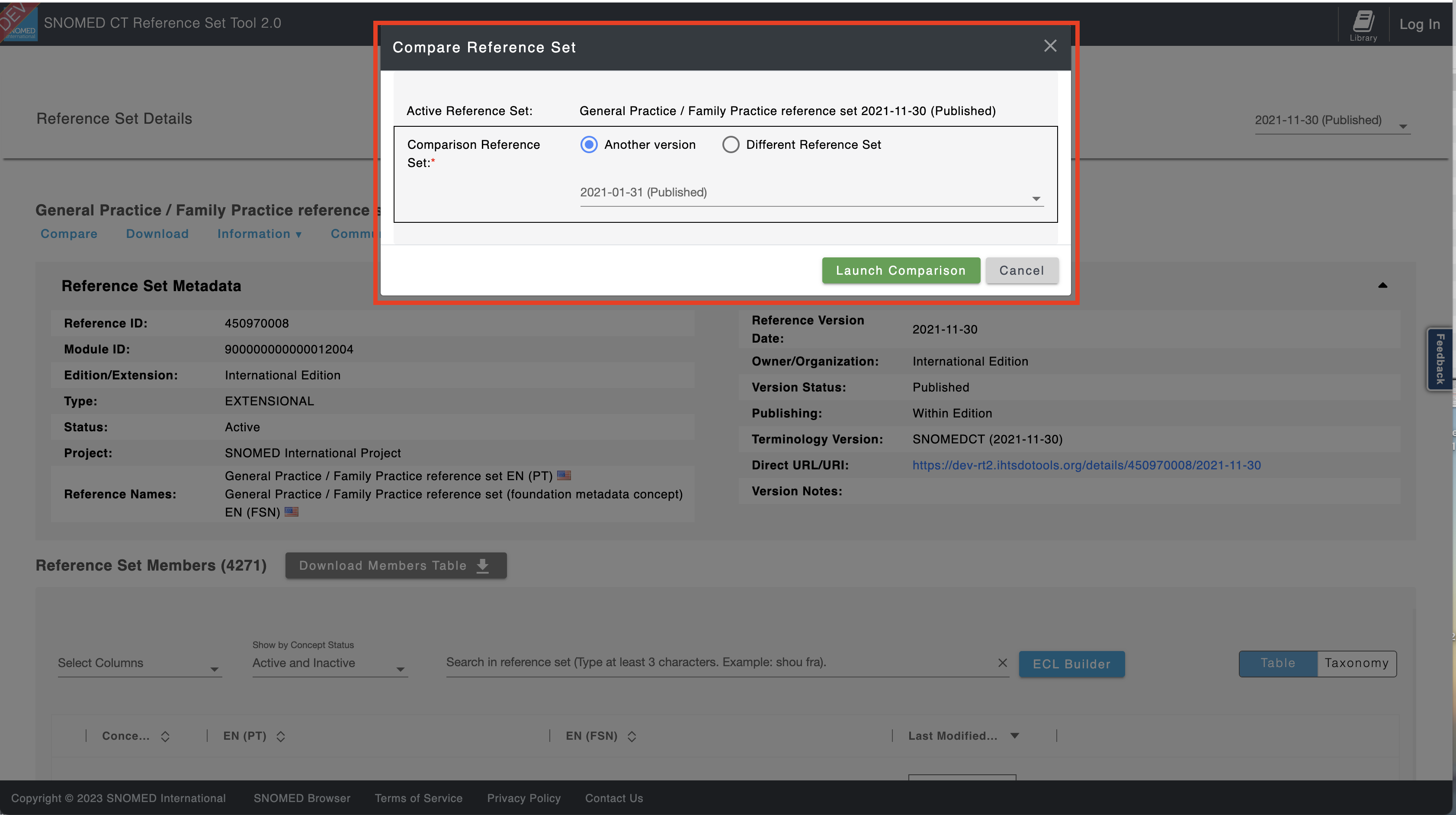This screenshot has height=815, width=1456.
Task: Collapse the Reference Set Metadata panel
Action: tap(1382, 286)
